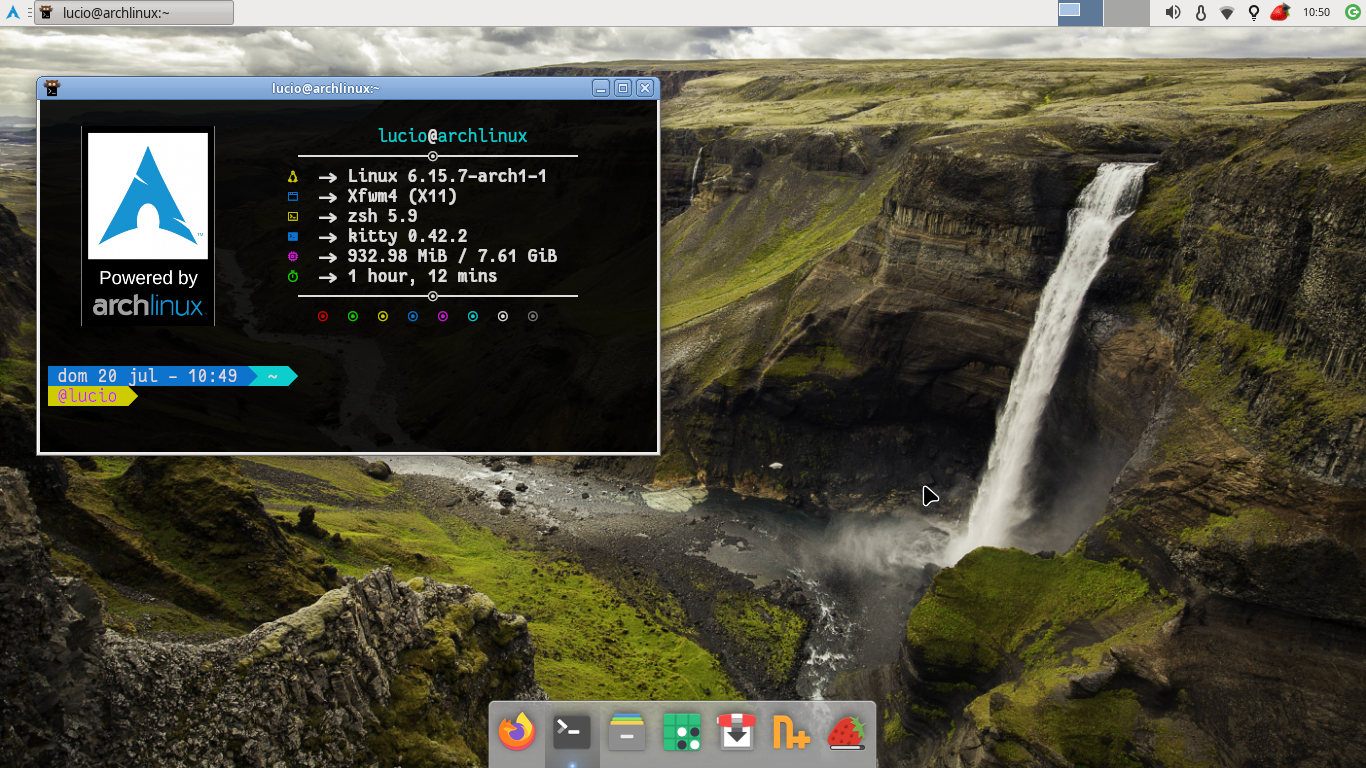Launch the orange Notepad++ style icon in dock
1366x768 pixels.
pyautogui.click(x=791, y=732)
